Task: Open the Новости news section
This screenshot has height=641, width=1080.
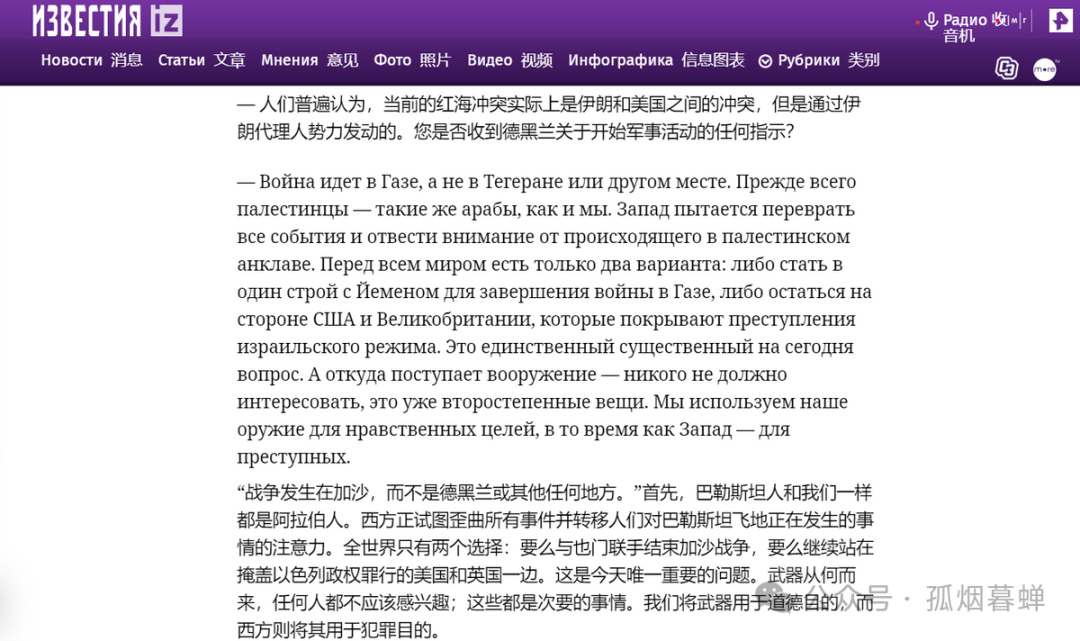Action: click(92, 61)
